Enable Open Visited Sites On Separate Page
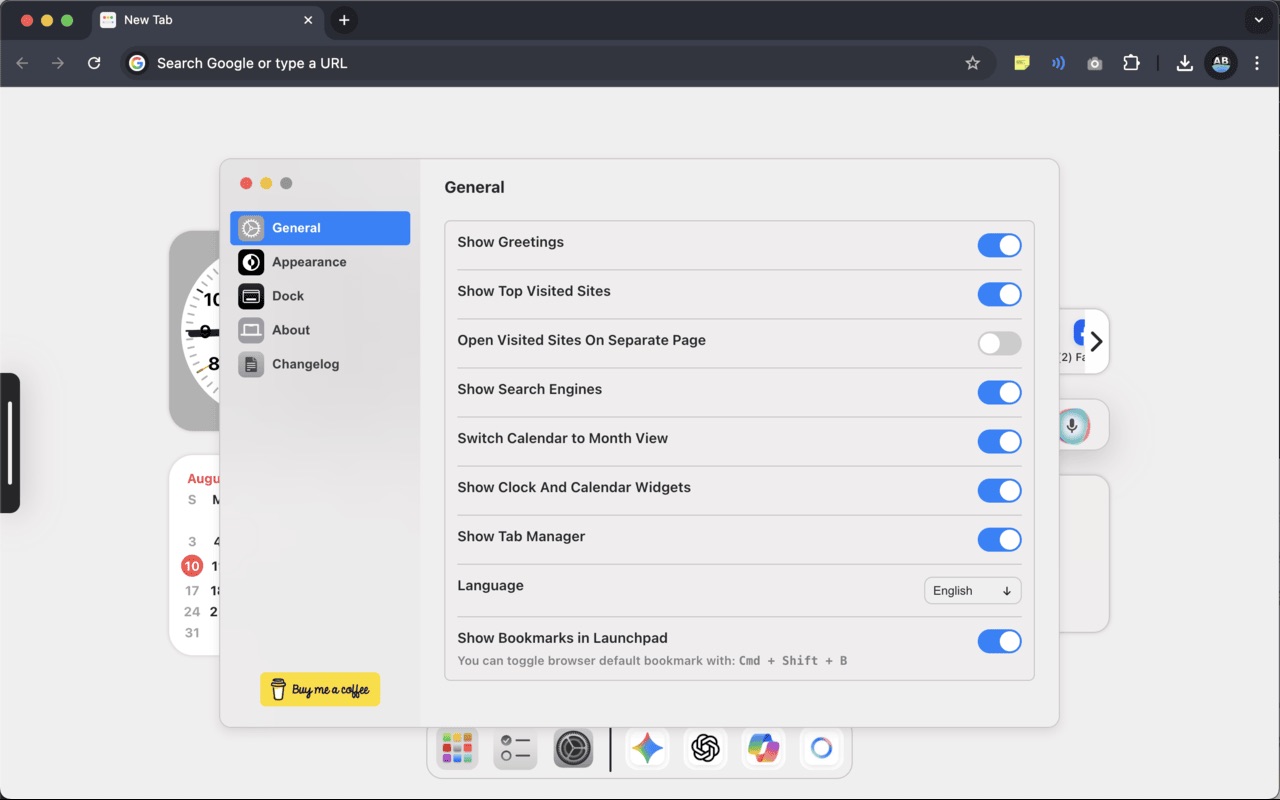 999,343
